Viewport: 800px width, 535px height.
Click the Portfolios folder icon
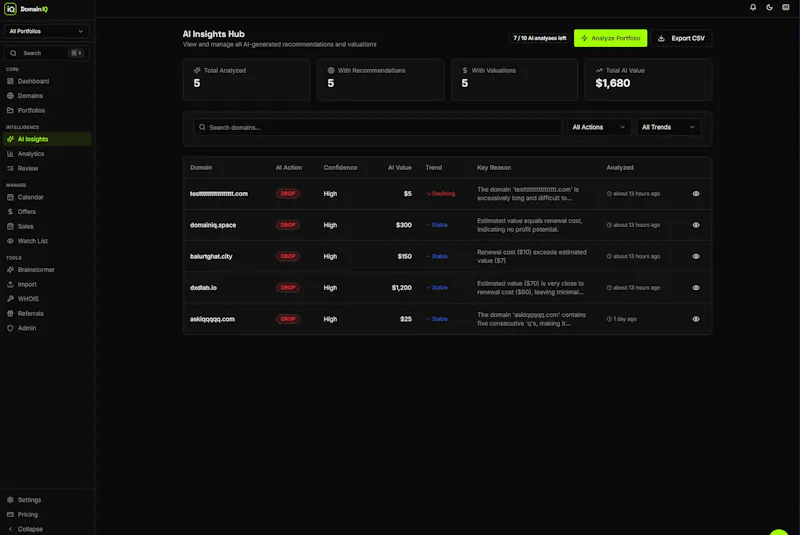[10, 110]
